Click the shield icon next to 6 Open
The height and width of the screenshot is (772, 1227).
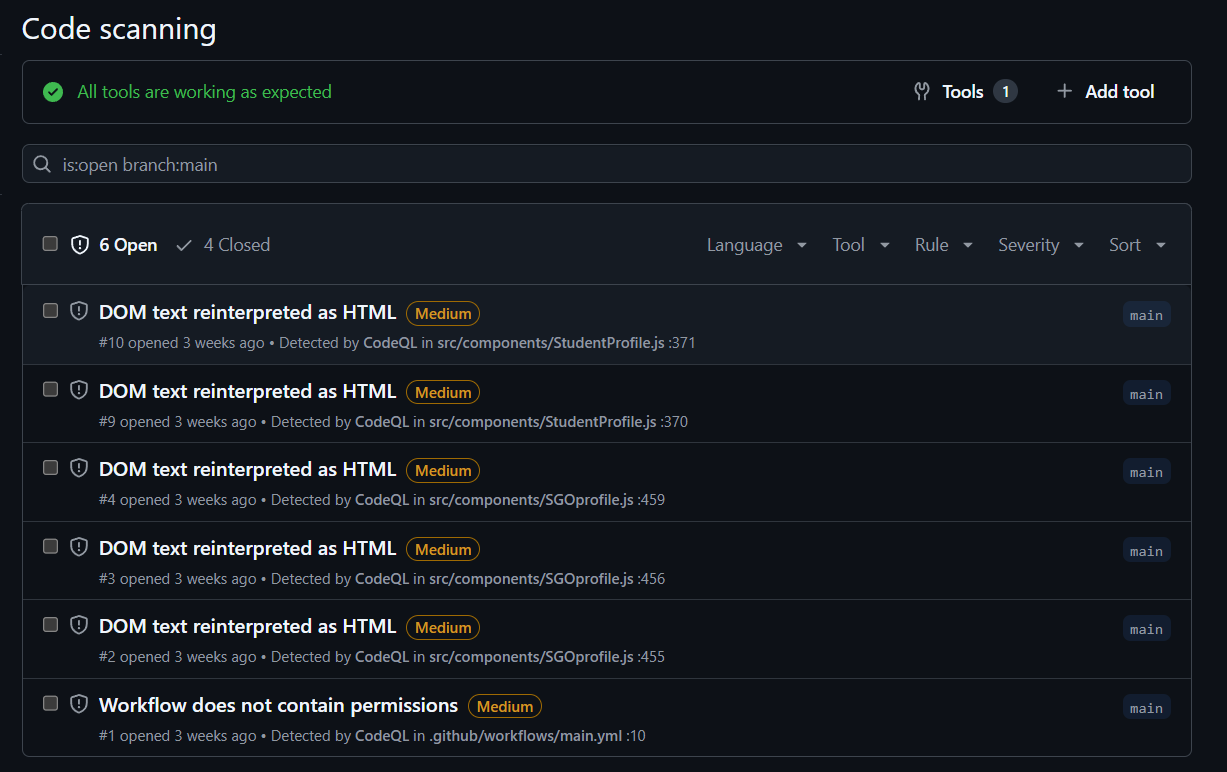tap(80, 245)
